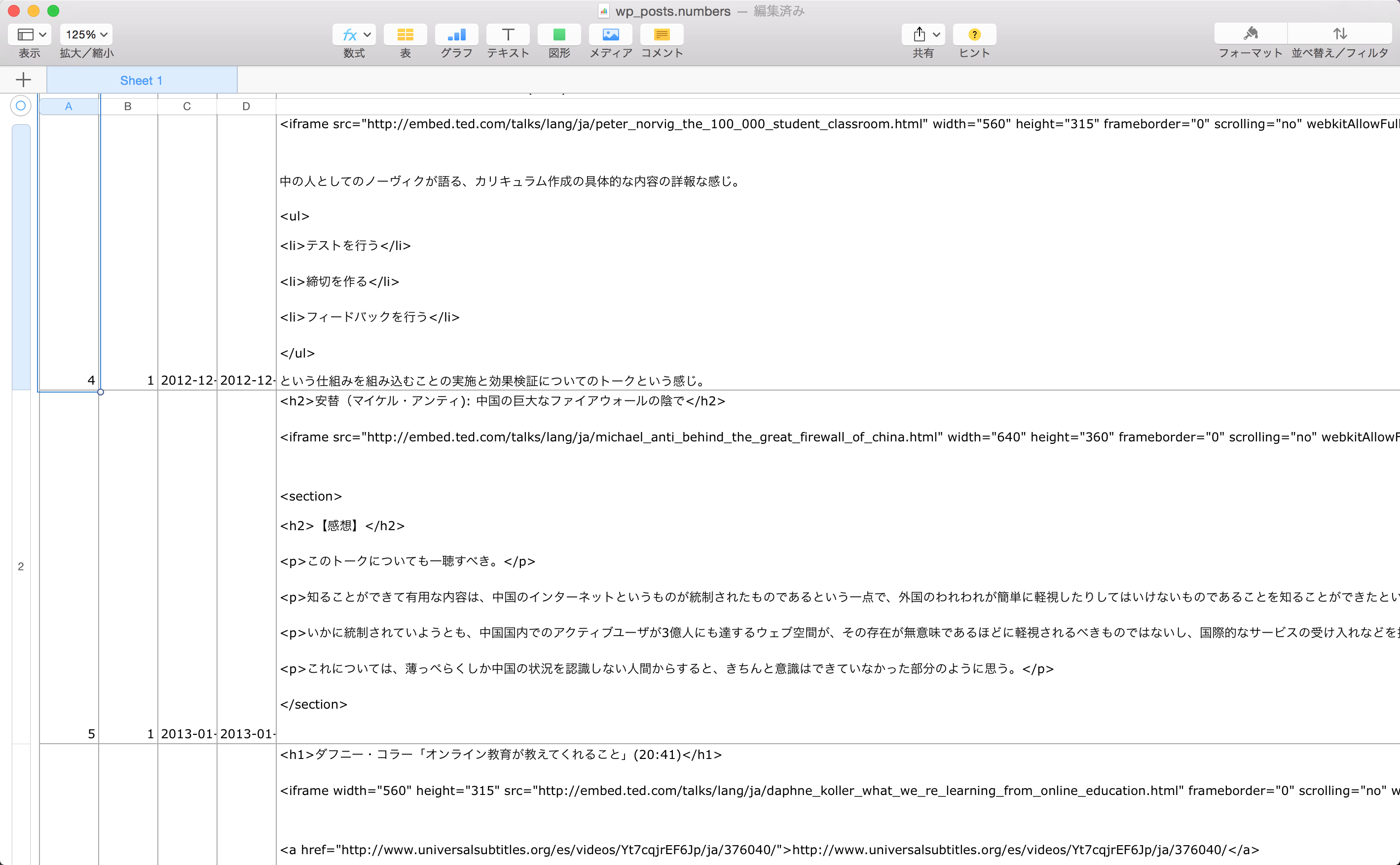The width and height of the screenshot is (1400, 865).
Task: Insert a shape using the 図形 icon
Action: coord(559,35)
